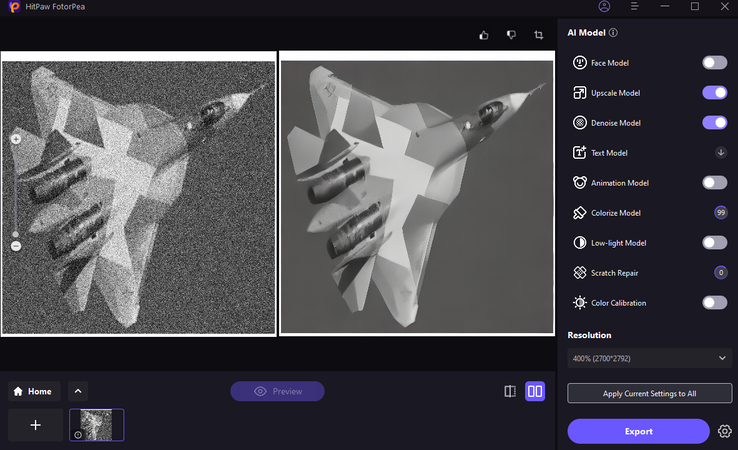Enable the Low-light Model toggle

click(714, 243)
